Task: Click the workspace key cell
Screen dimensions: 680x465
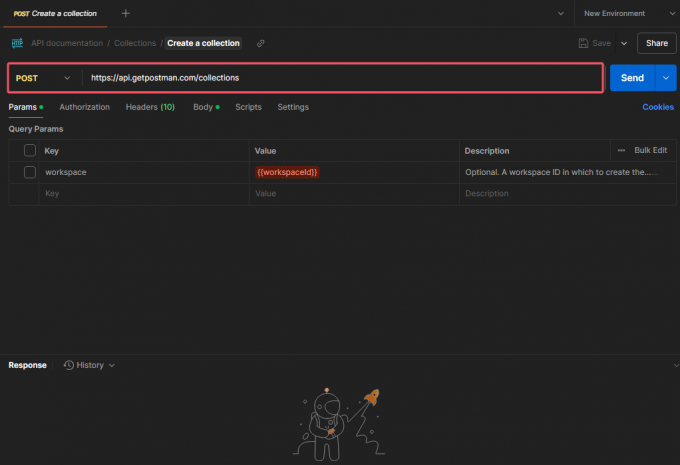Action: 144,172
